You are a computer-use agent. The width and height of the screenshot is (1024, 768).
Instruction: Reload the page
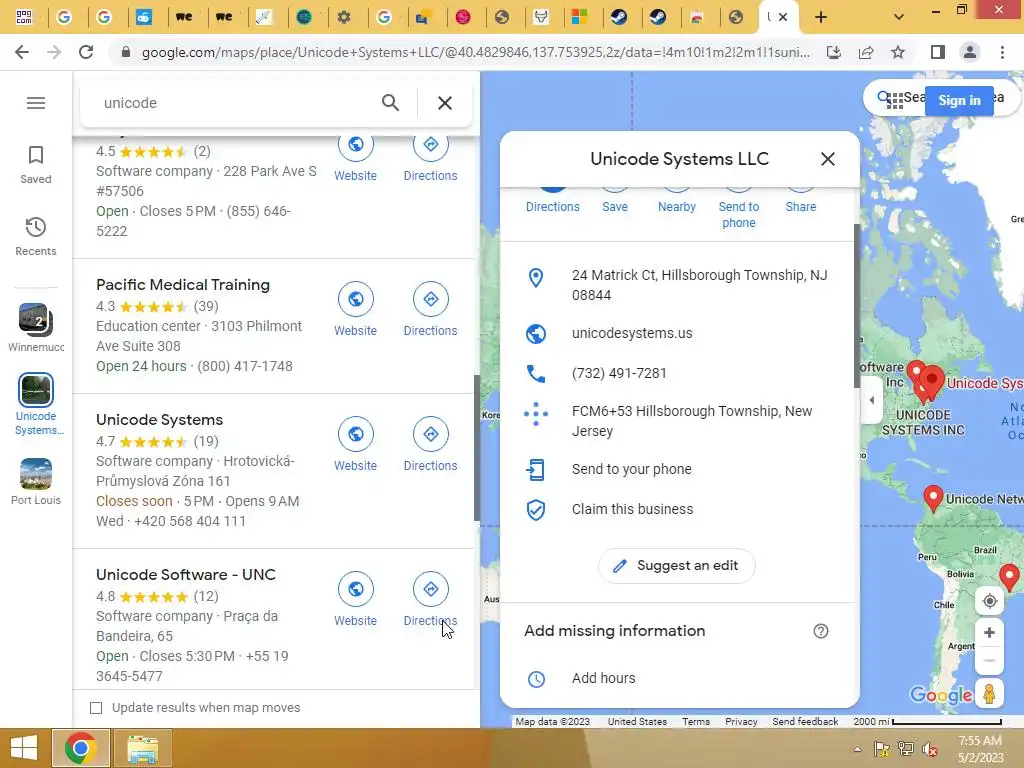click(x=86, y=52)
